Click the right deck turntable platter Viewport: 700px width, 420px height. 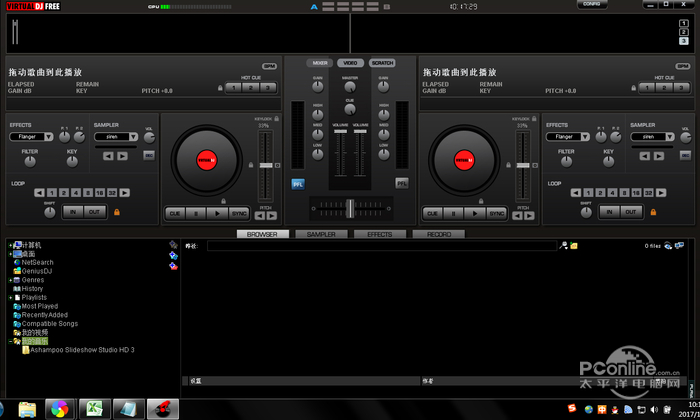click(464, 160)
